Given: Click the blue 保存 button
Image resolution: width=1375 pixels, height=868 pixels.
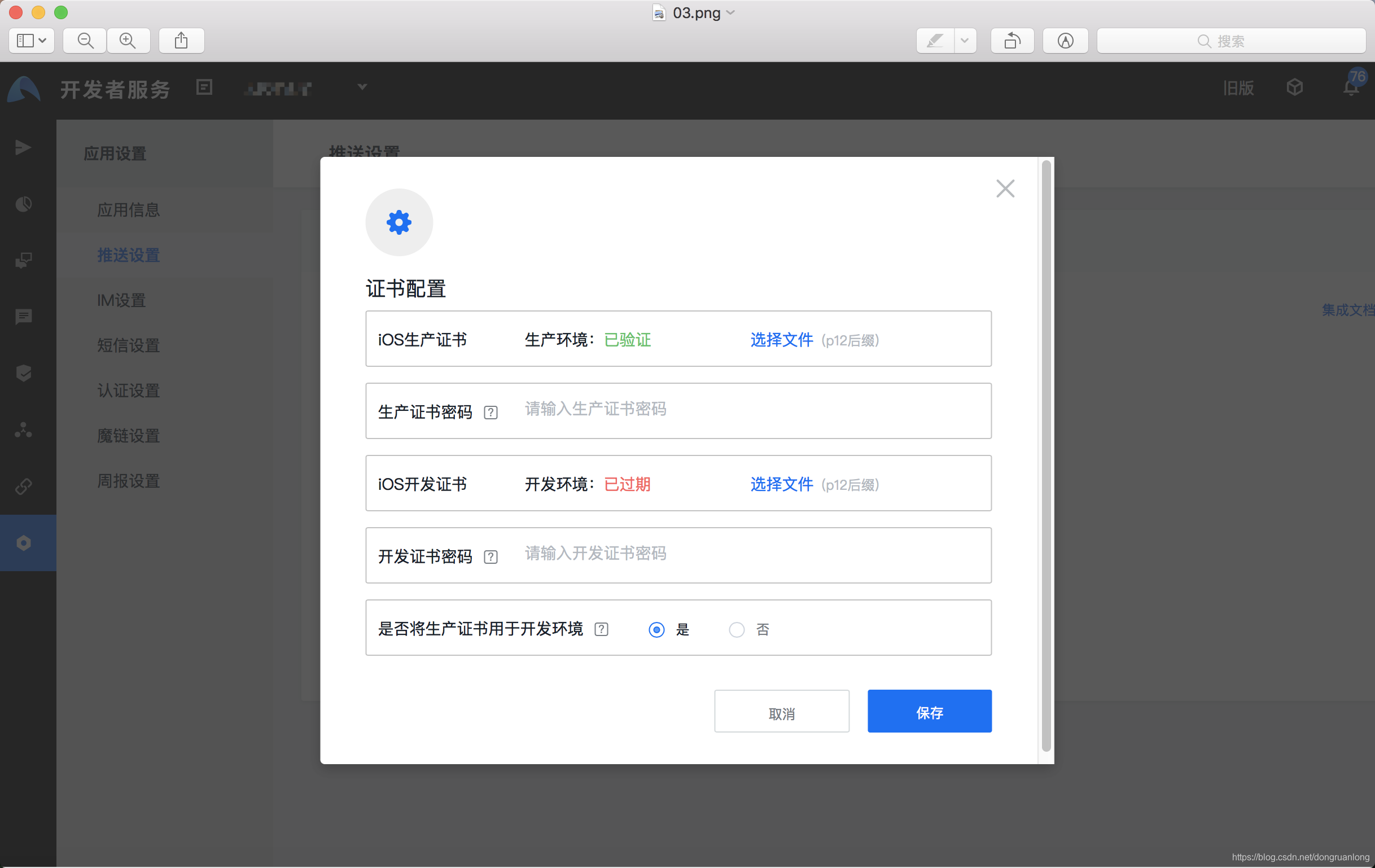Looking at the screenshot, I should point(929,712).
